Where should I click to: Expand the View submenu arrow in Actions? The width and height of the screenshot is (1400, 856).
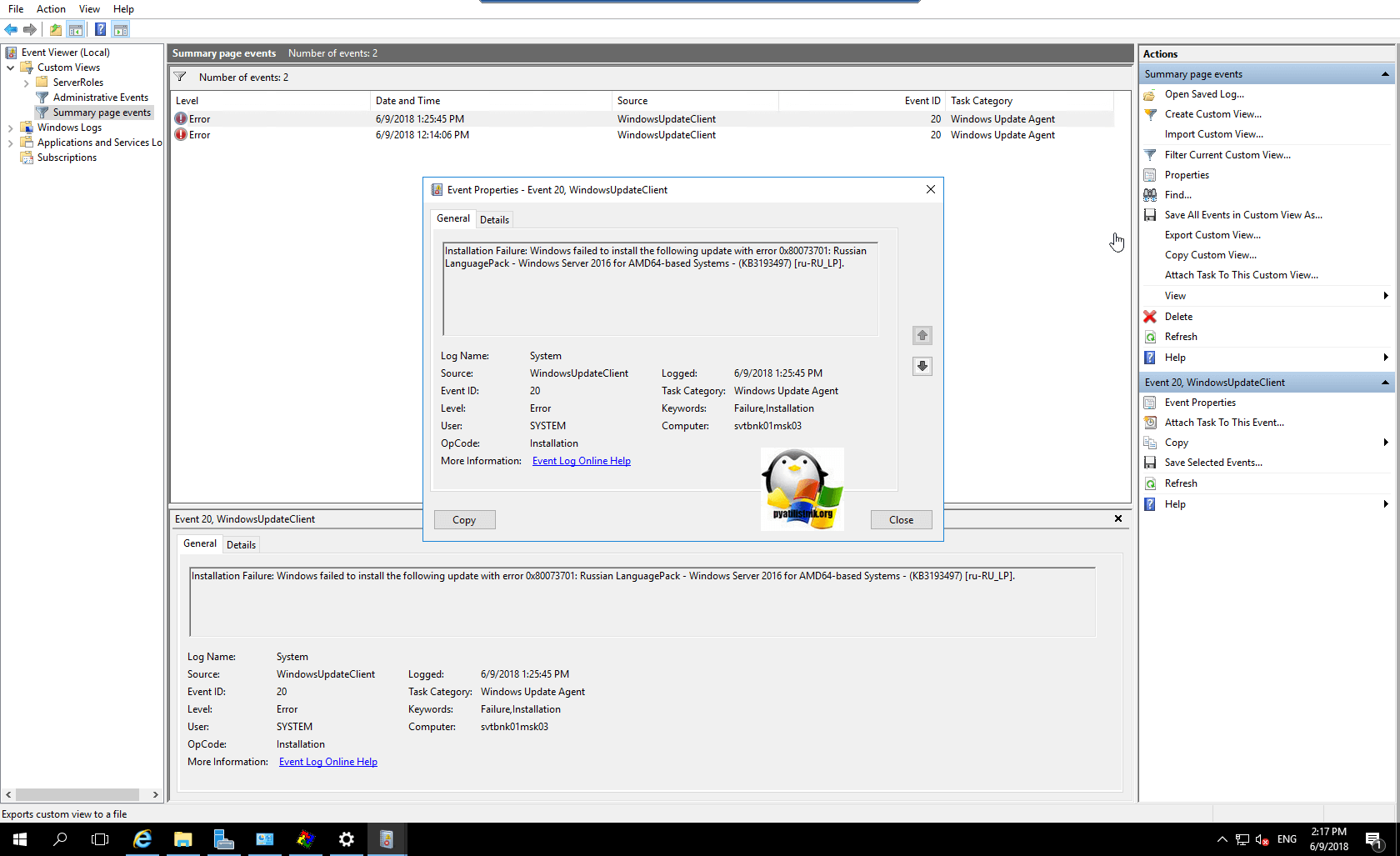(1385, 296)
